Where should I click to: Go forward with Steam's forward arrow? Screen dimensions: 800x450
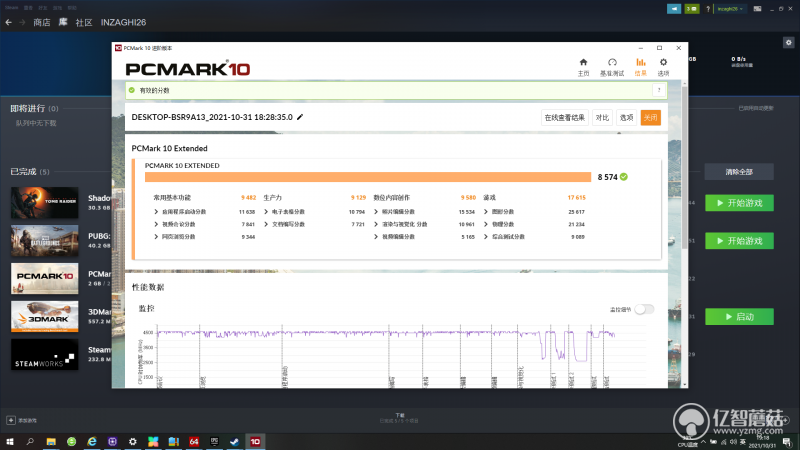[x=22, y=22]
